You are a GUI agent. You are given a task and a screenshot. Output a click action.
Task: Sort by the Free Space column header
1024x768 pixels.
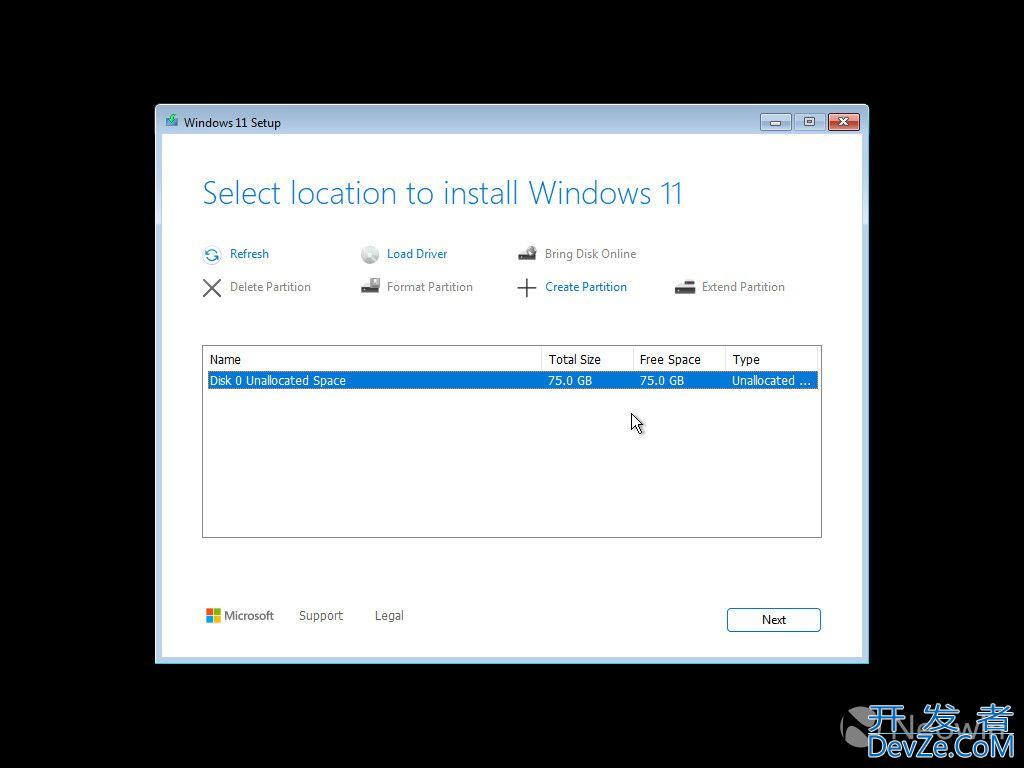679,359
